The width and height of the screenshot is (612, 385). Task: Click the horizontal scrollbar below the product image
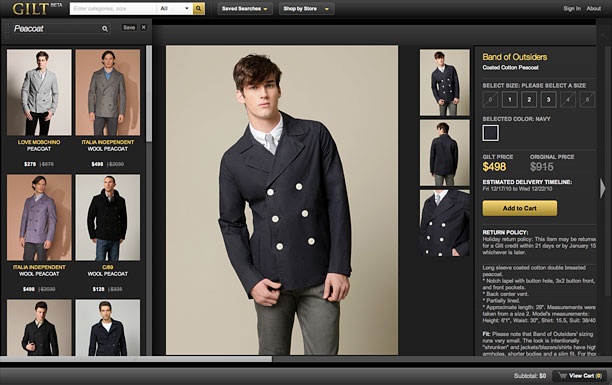136,359
